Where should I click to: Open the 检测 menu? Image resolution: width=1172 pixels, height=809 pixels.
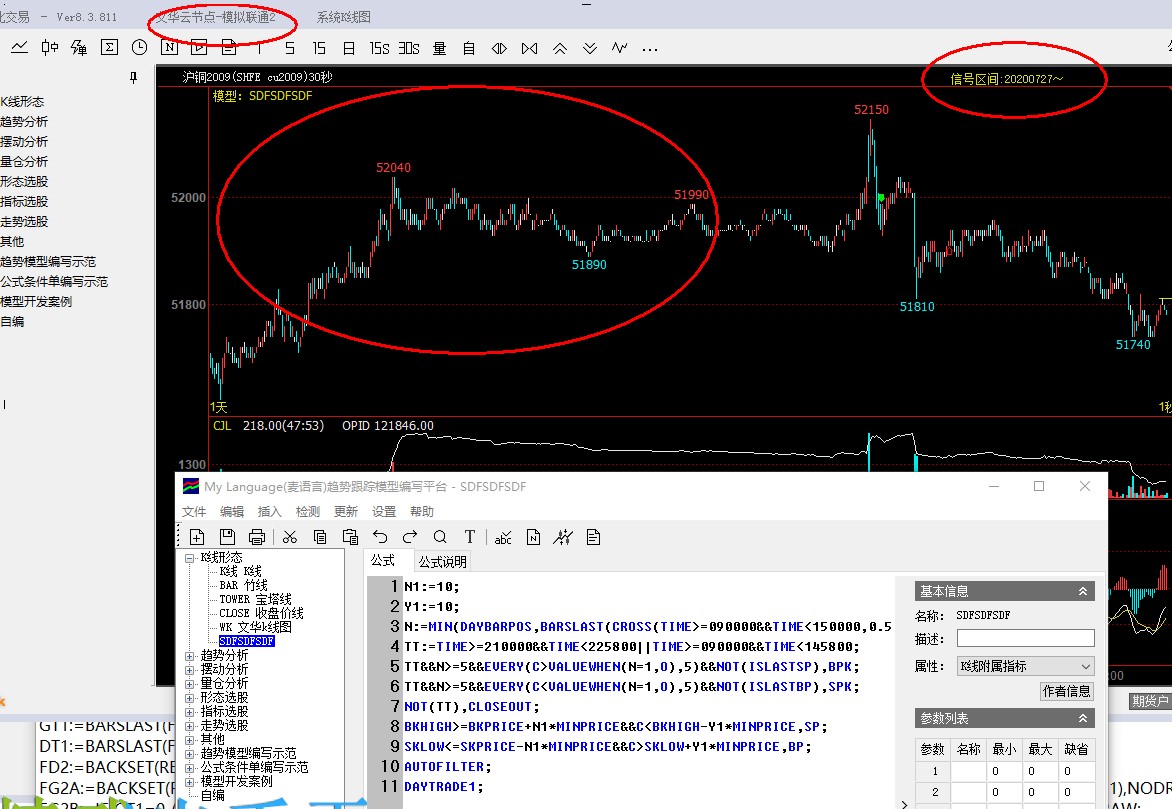click(x=308, y=511)
